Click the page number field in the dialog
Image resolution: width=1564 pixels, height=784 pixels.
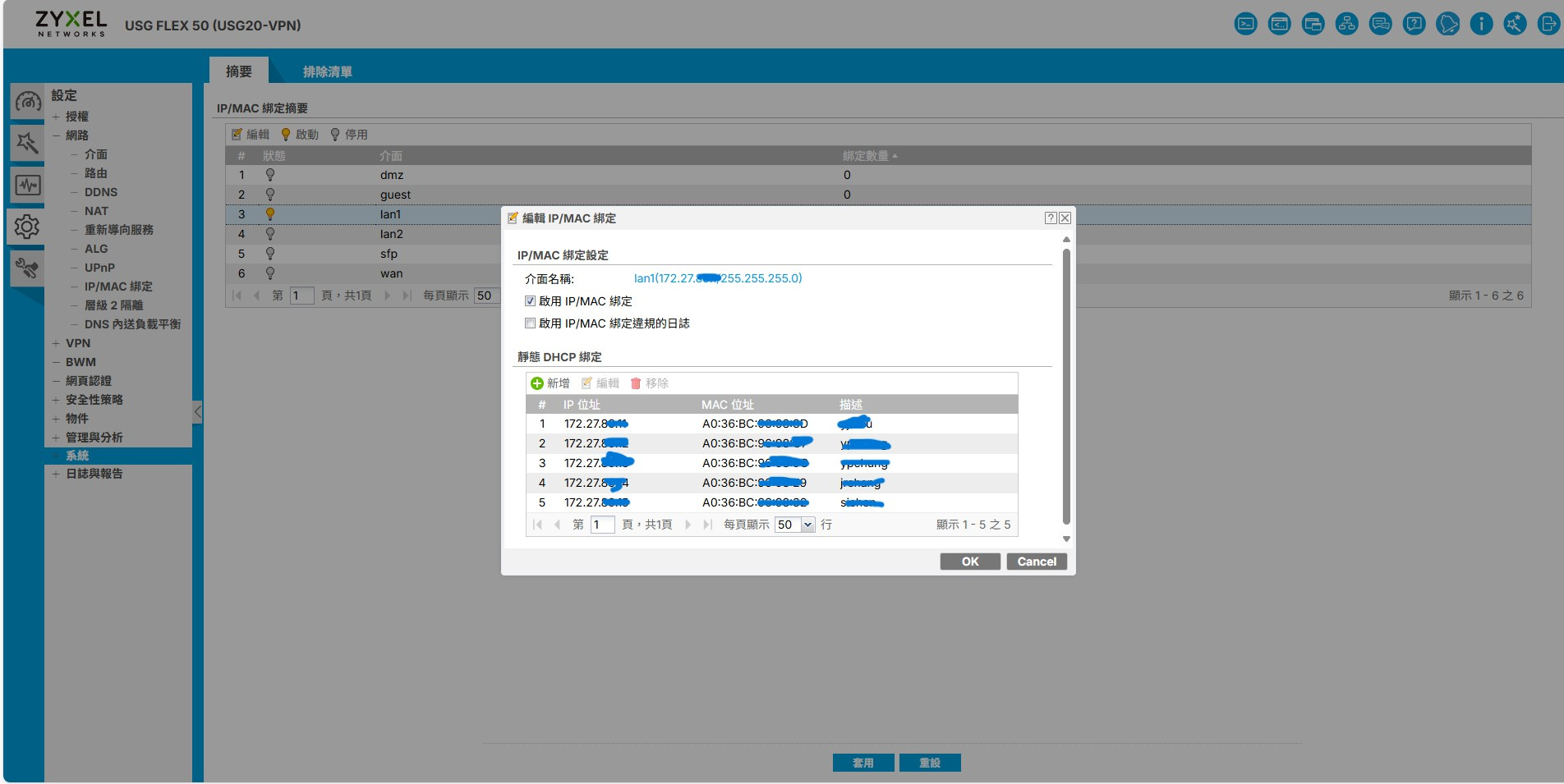602,525
